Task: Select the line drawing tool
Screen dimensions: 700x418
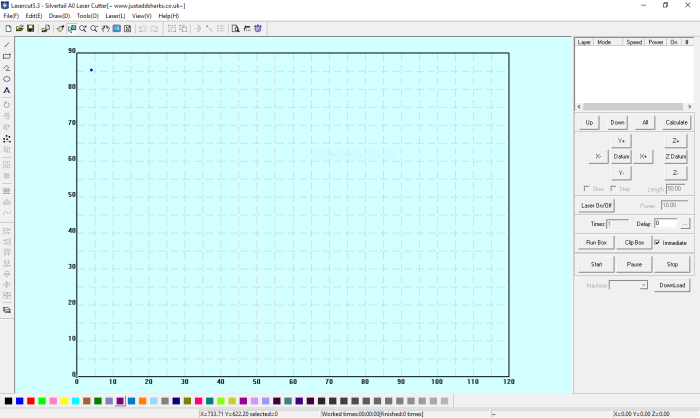Action: coord(7,45)
